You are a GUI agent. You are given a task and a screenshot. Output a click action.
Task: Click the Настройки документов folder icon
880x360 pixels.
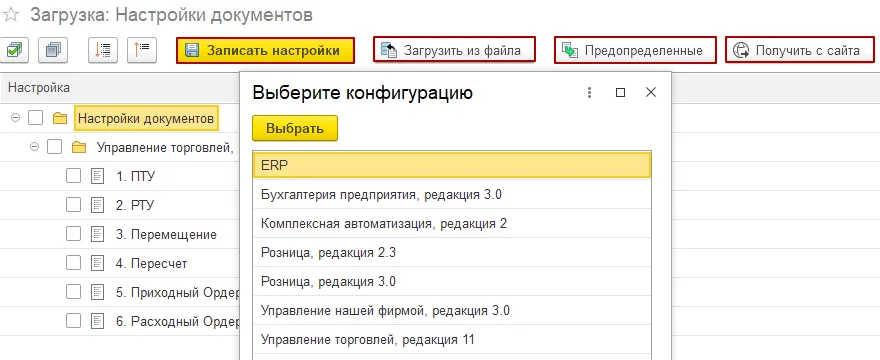click(x=60, y=119)
